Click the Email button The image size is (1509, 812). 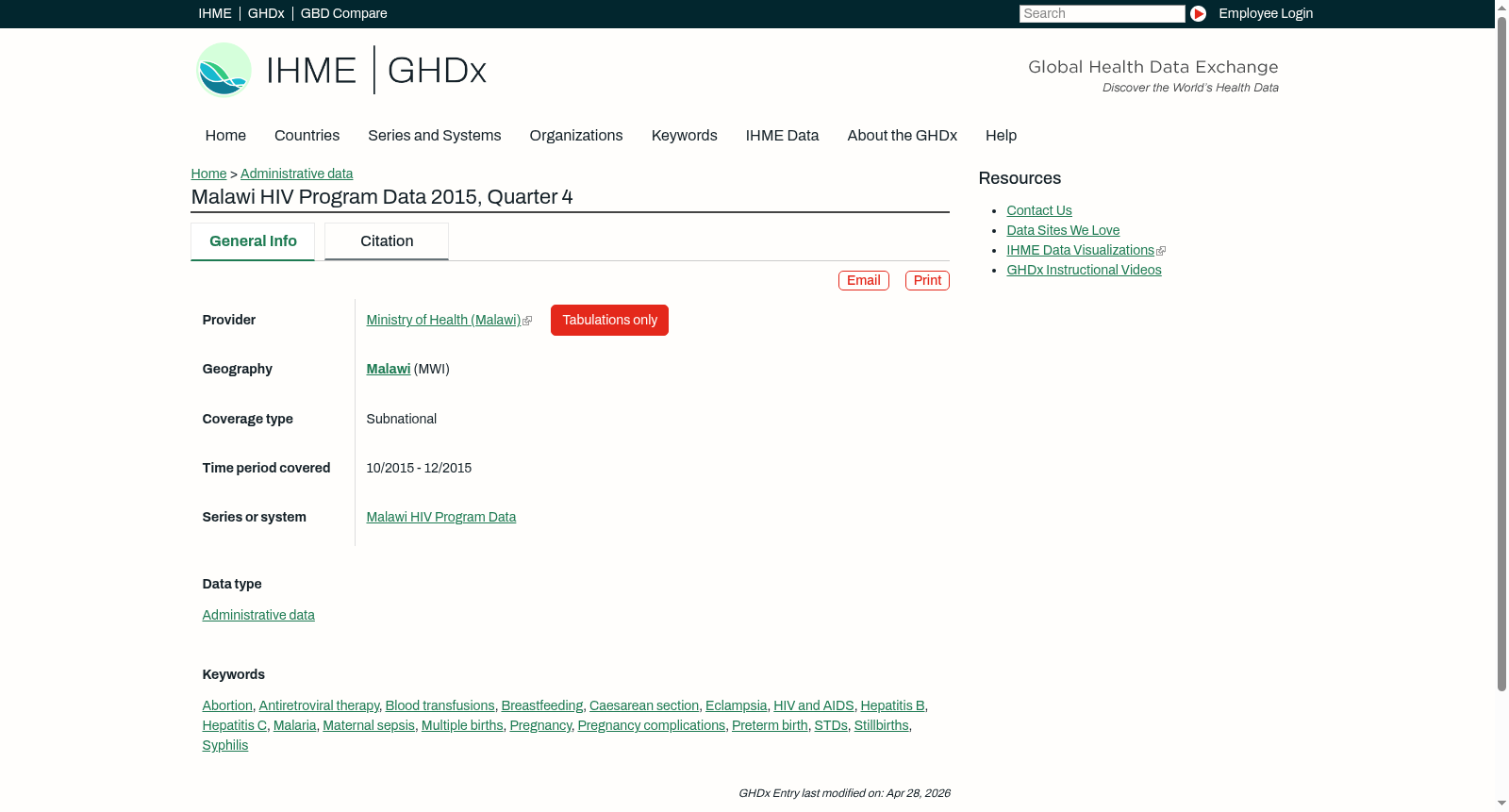[864, 280]
